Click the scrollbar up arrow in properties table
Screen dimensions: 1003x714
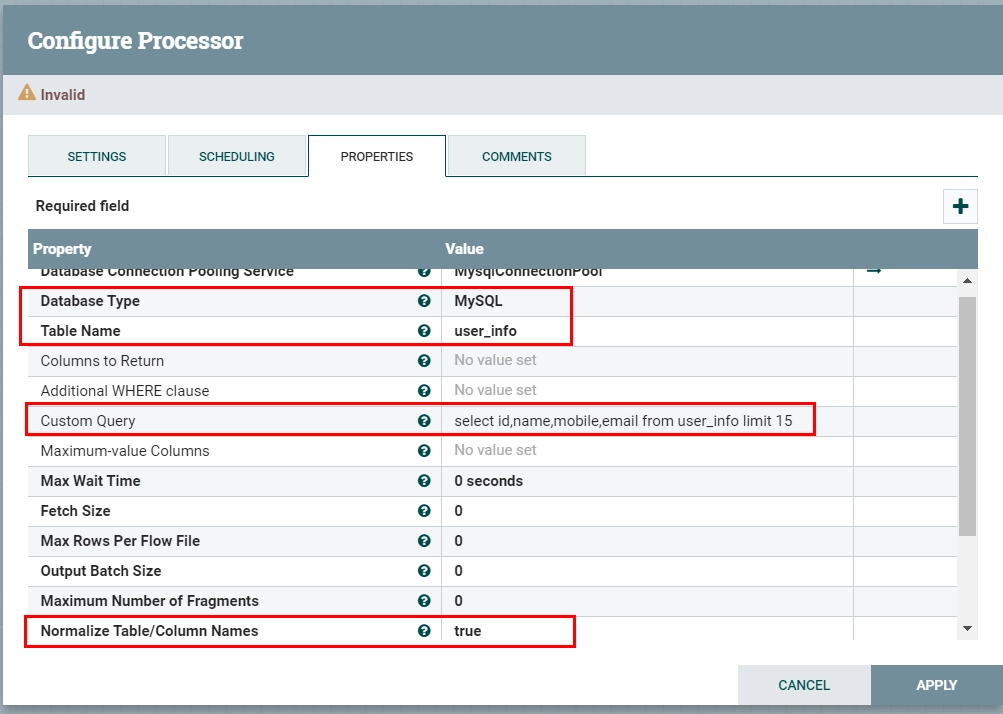pos(967,280)
